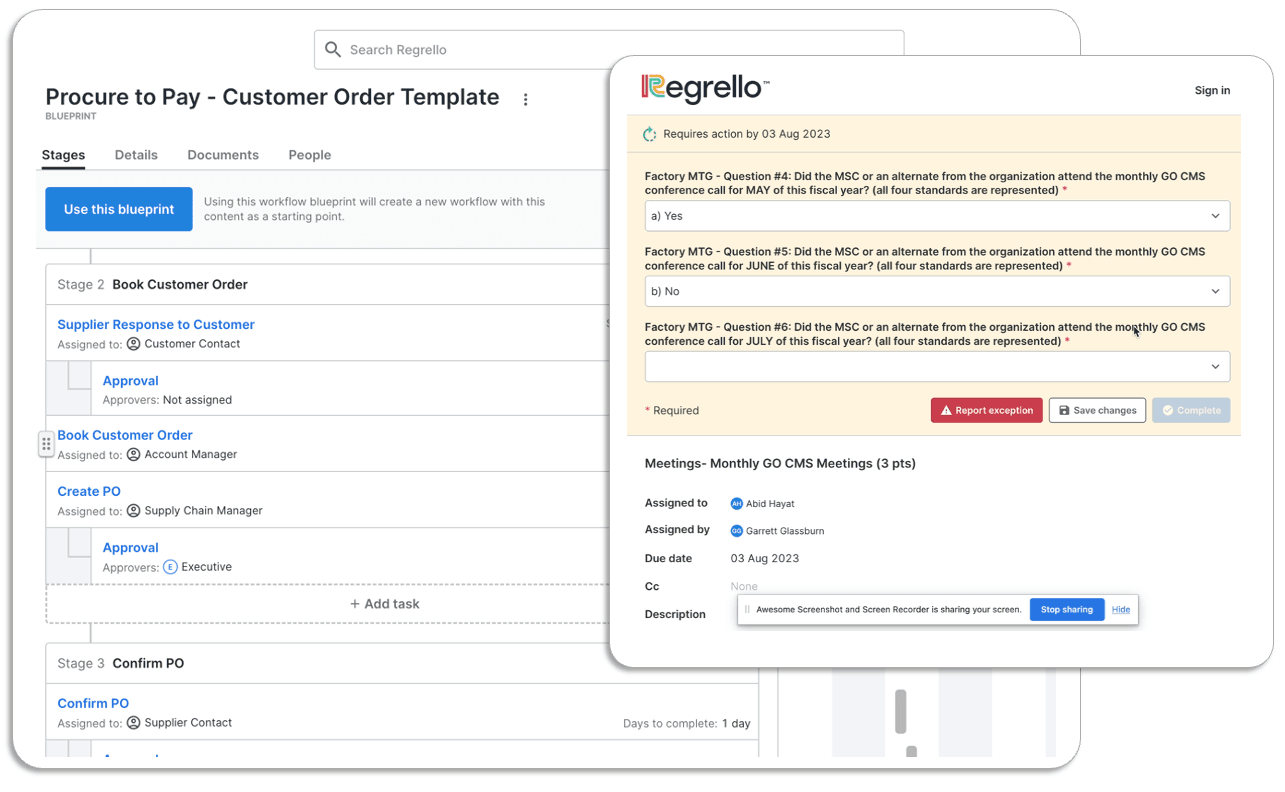Open the Question #4 dropdown showing Yes
Screen dimensions: 1285x792
click(x=937, y=216)
